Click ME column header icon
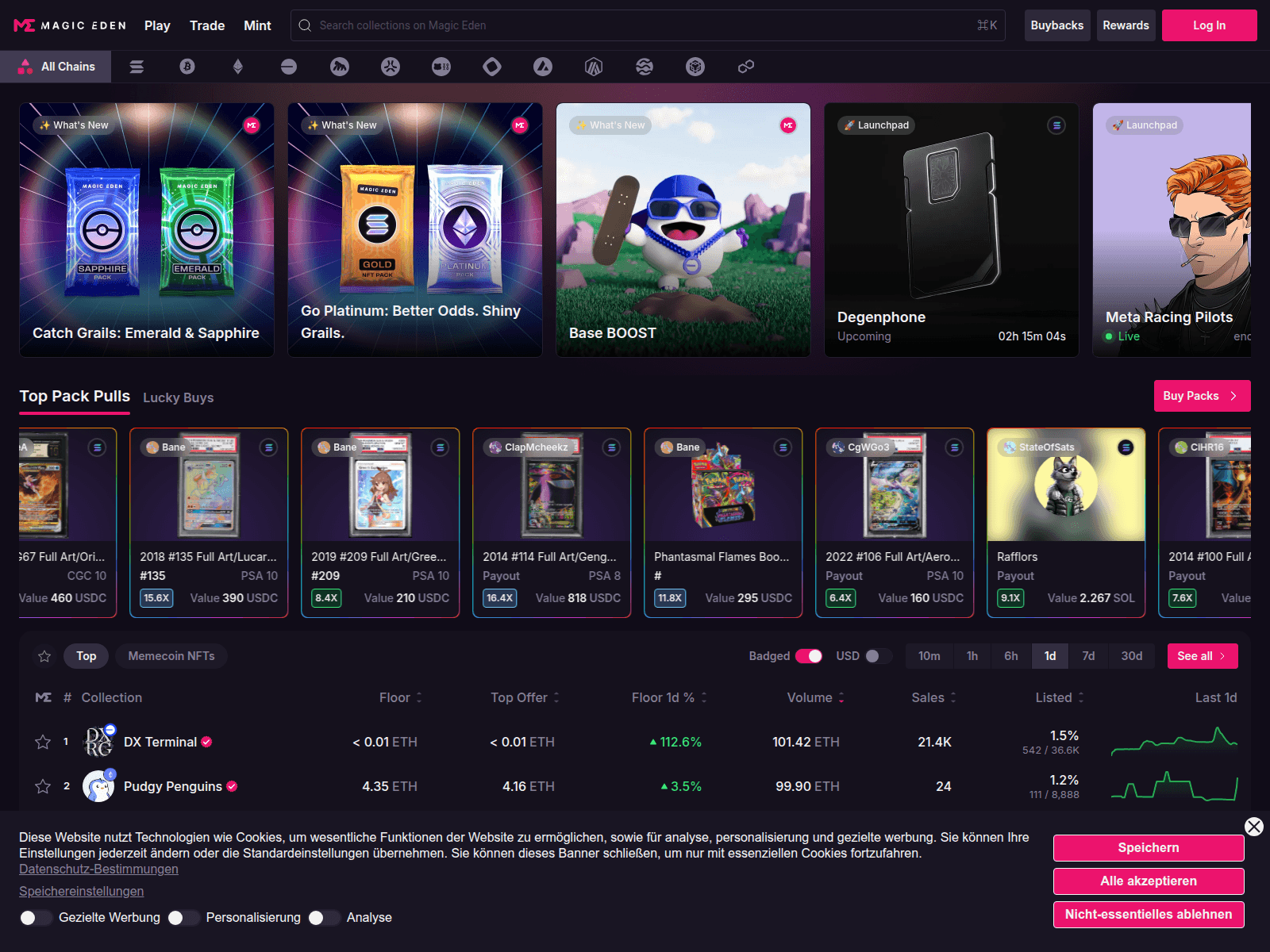Image resolution: width=1270 pixels, height=952 pixels. (x=44, y=697)
